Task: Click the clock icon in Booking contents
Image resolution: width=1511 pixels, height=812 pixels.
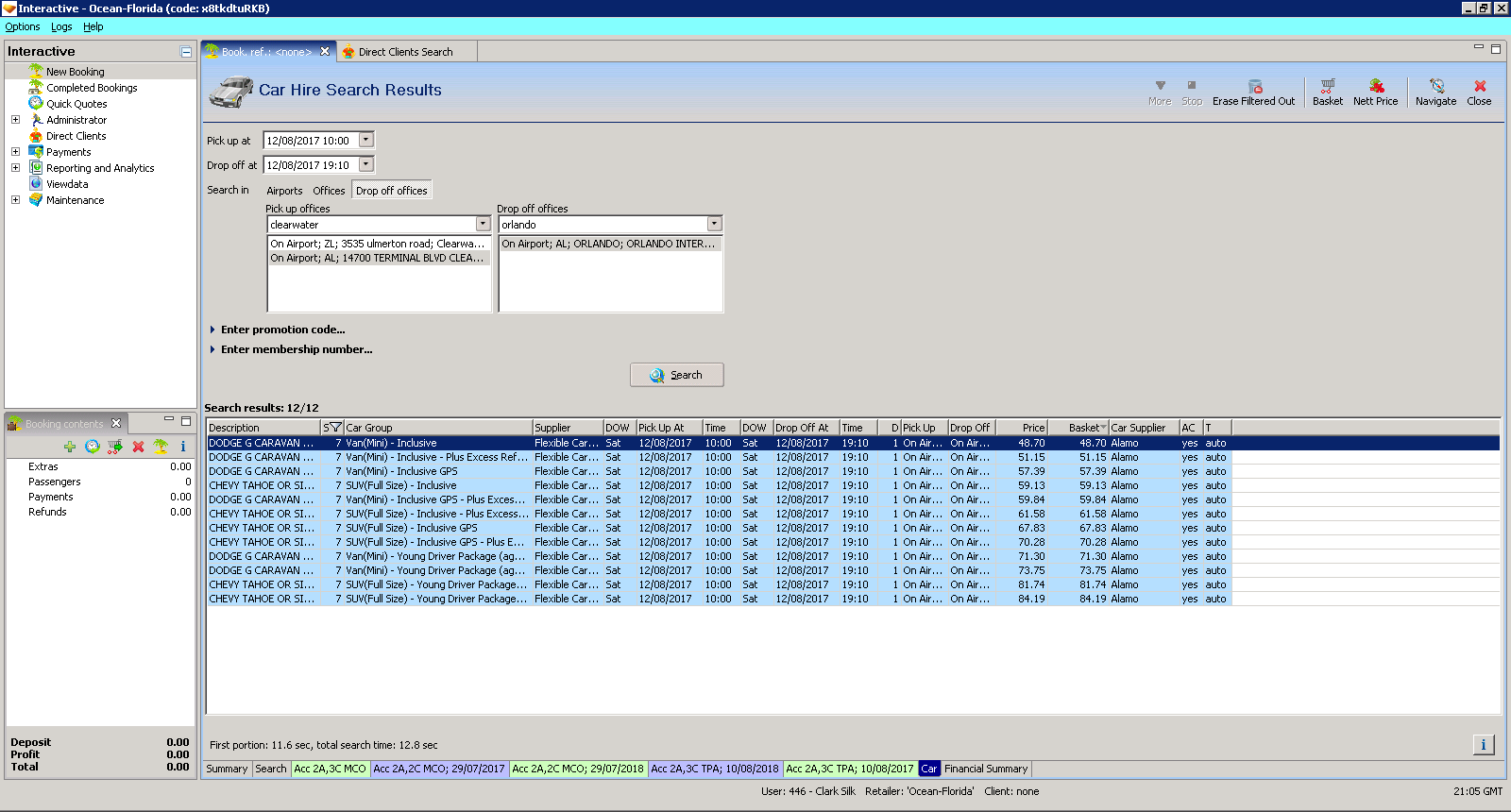Action: [x=93, y=447]
